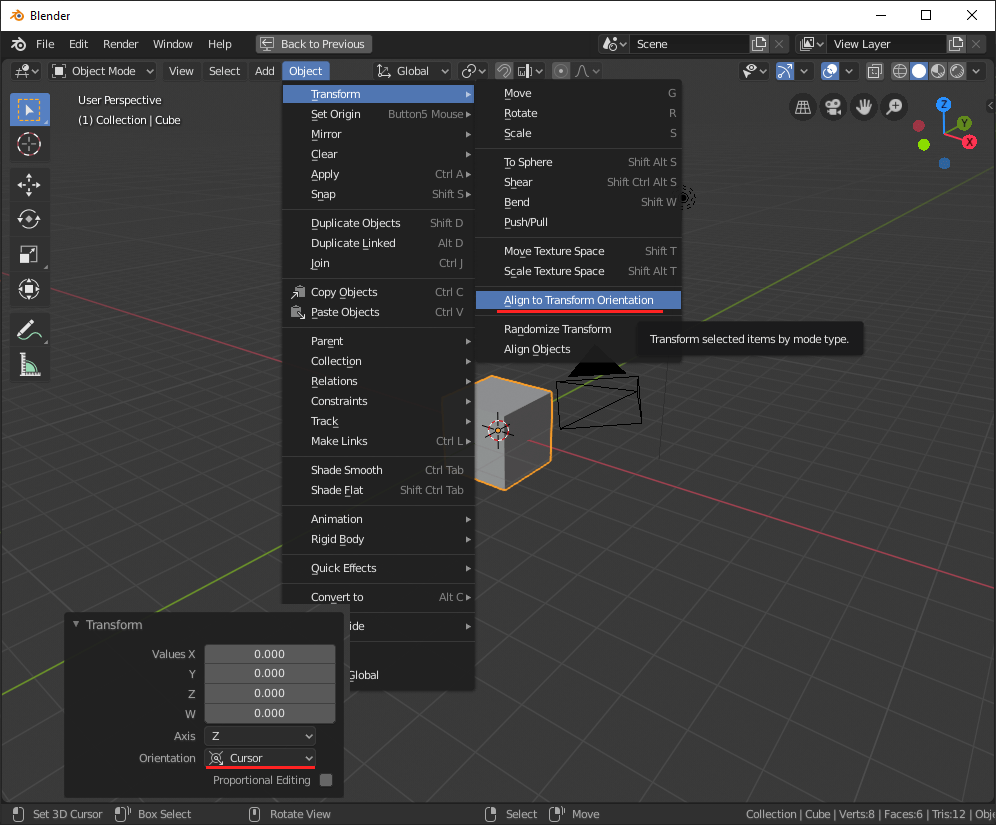
Task: Click the Z axis on the navigation gizmo
Action: [942, 104]
